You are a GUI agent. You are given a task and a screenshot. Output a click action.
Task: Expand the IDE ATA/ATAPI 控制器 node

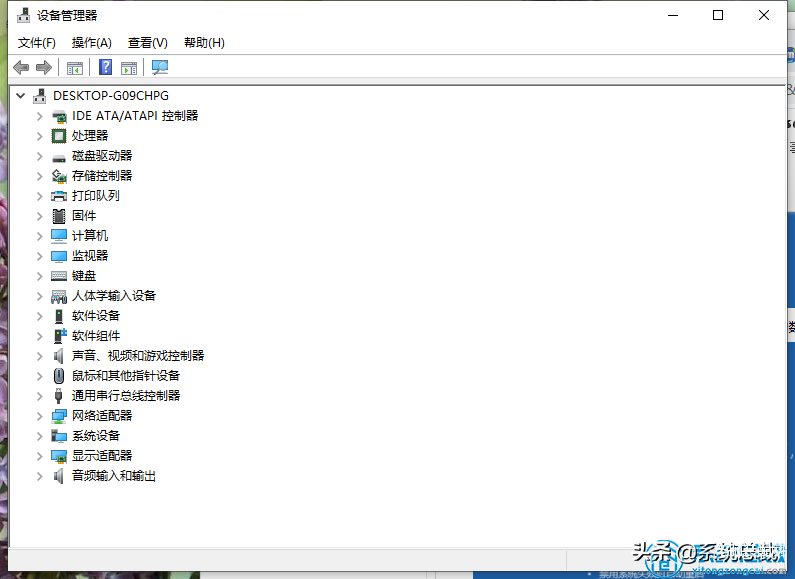pyautogui.click(x=40, y=116)
